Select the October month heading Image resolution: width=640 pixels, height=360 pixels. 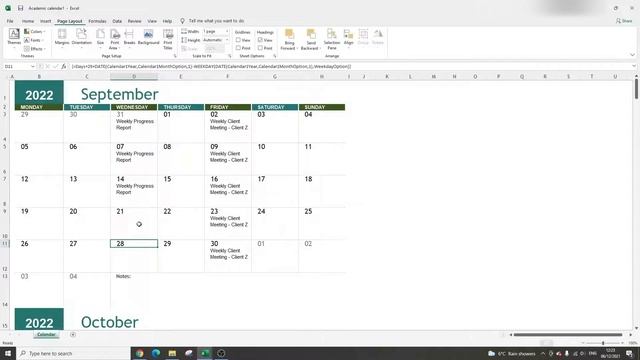click(x=109, y=322)
